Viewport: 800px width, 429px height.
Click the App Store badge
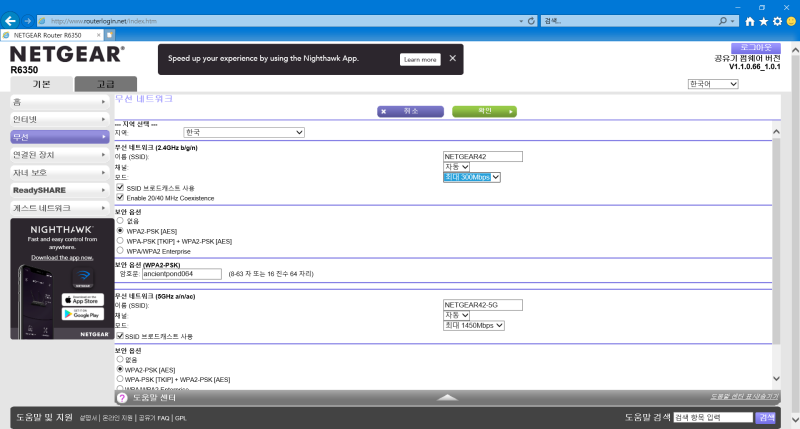click(x=83, y=299)
